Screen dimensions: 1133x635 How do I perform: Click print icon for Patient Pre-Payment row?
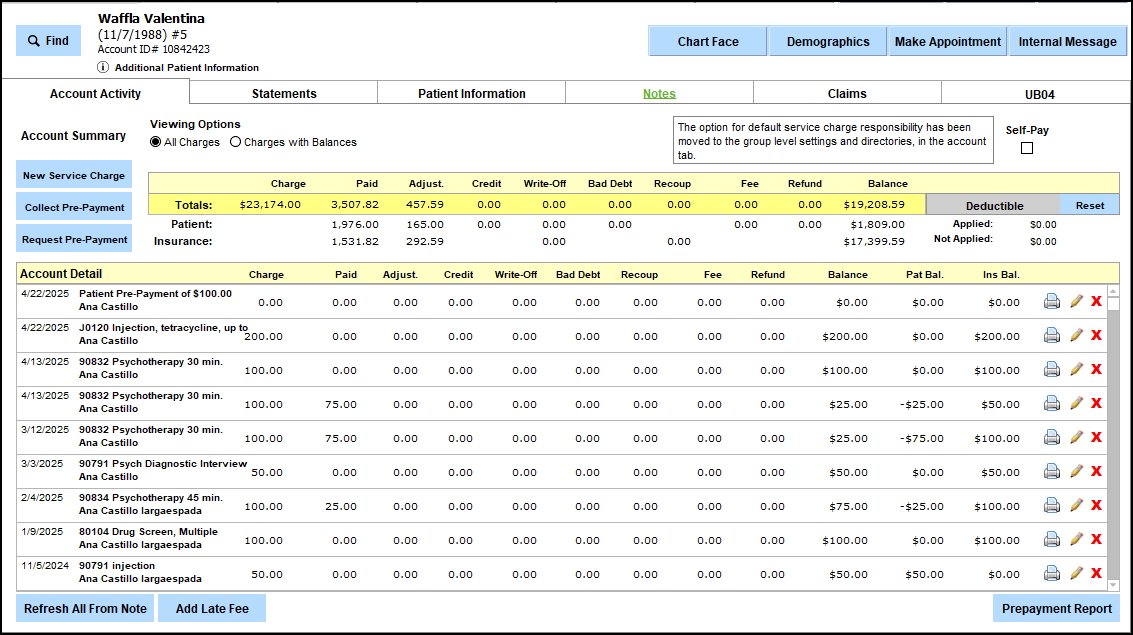pos(1051,302)
